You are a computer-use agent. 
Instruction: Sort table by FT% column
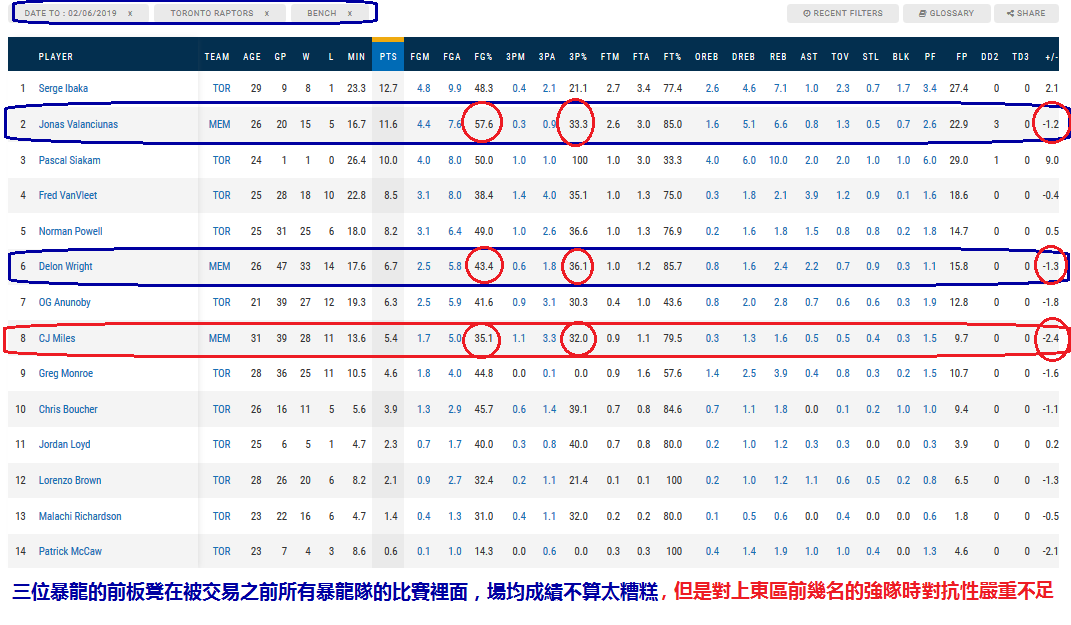coord(672,57)
